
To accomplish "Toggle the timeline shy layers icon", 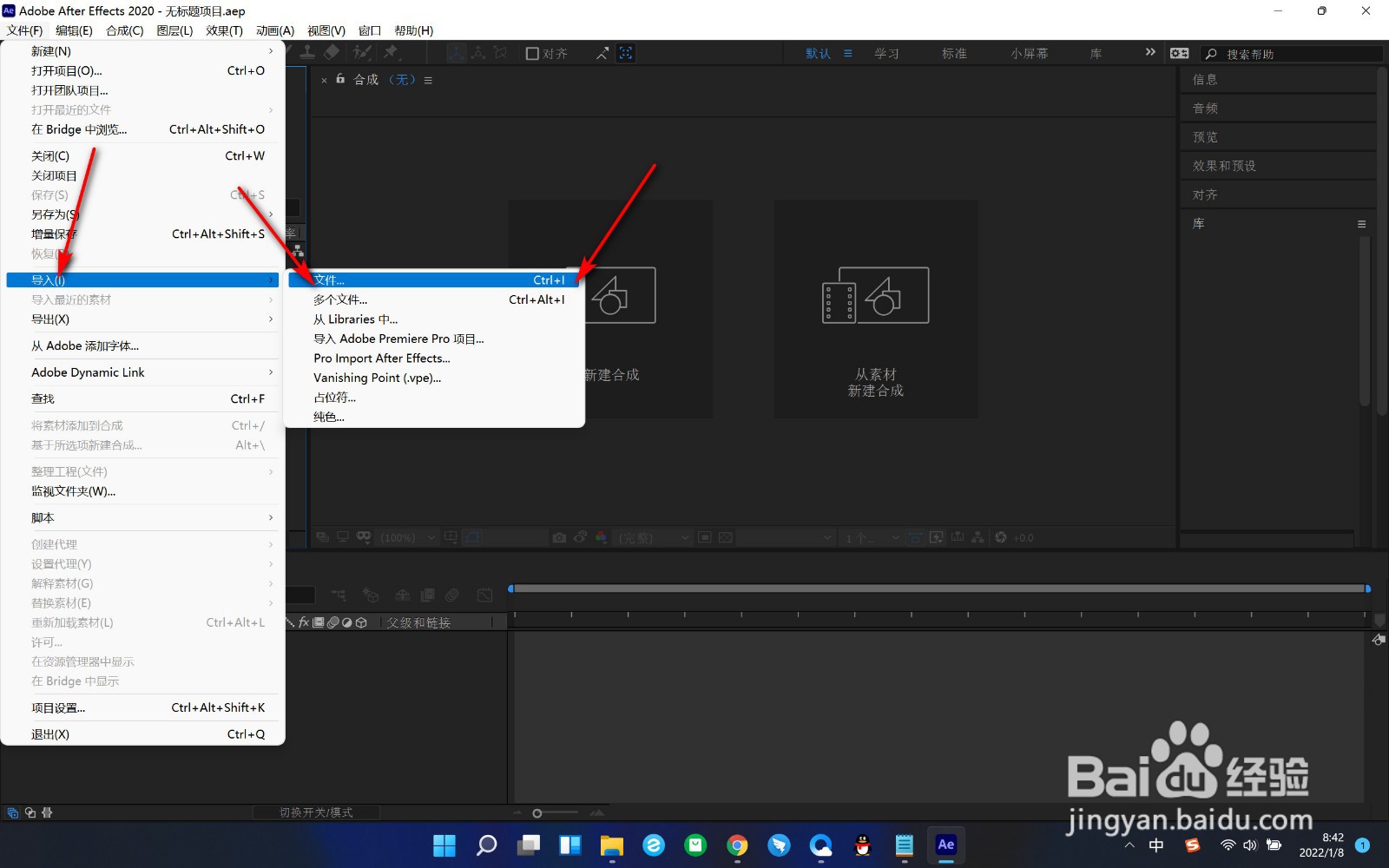I will (402, 595).
